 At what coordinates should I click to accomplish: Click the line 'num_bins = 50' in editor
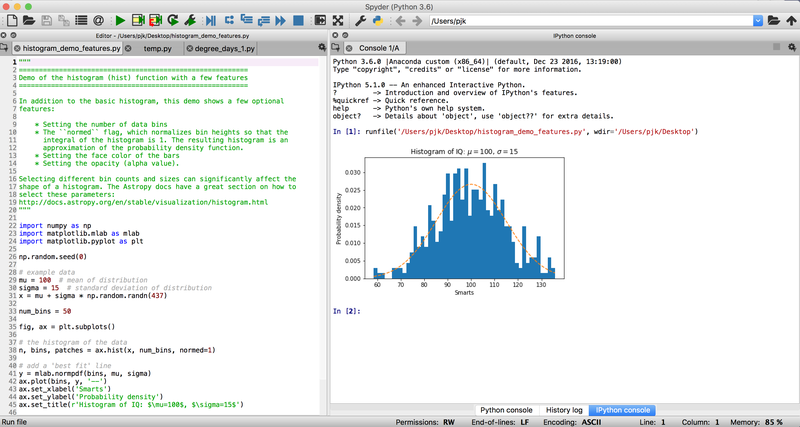45,311
